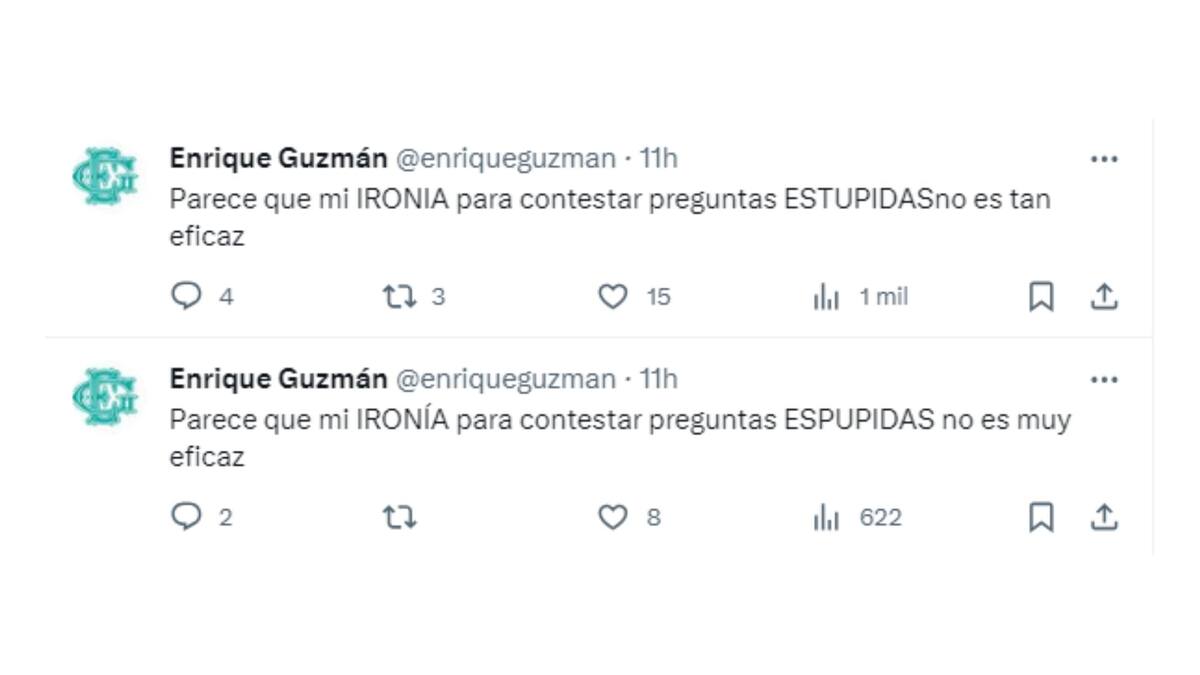The image size is (1200, 675).
Task: Open more options menu on first tweet
Action: [x=1104, y=159]
